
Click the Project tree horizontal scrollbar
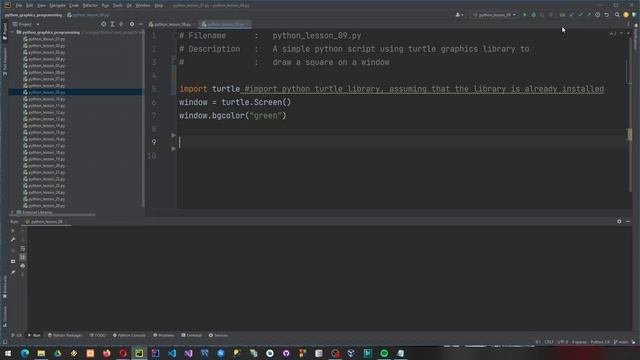tap(53, 215)
